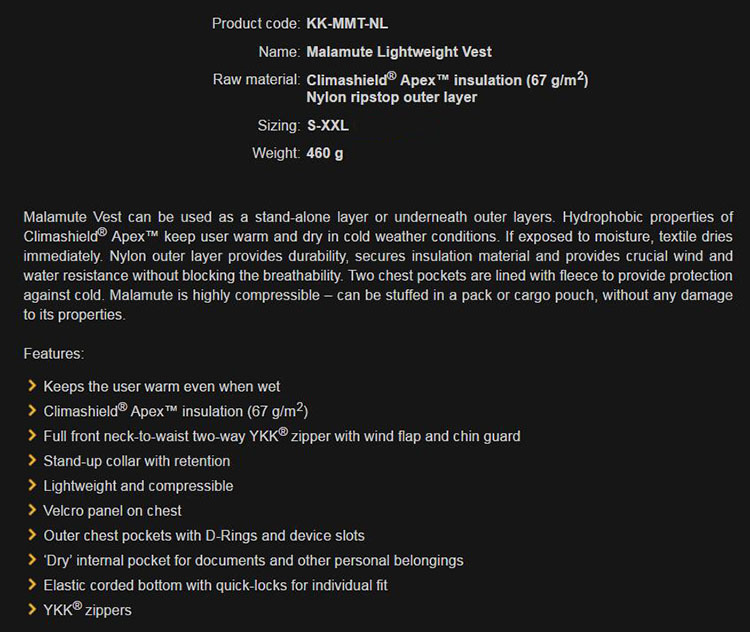This screenshot has width=750, height=632.
Task: Click the chevron beside the final 'YKK zippers' item
Action: (32, 610)
